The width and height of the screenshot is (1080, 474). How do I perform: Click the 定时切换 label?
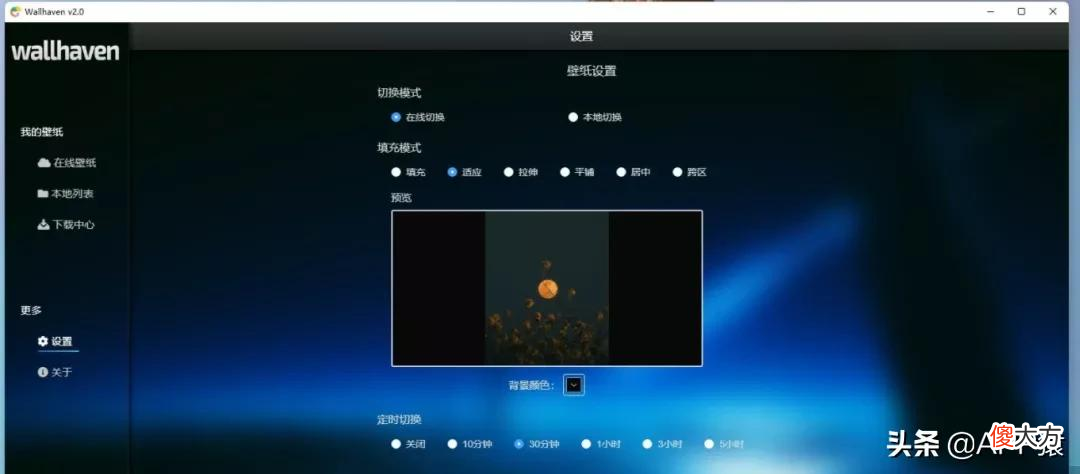click(399, 420)
